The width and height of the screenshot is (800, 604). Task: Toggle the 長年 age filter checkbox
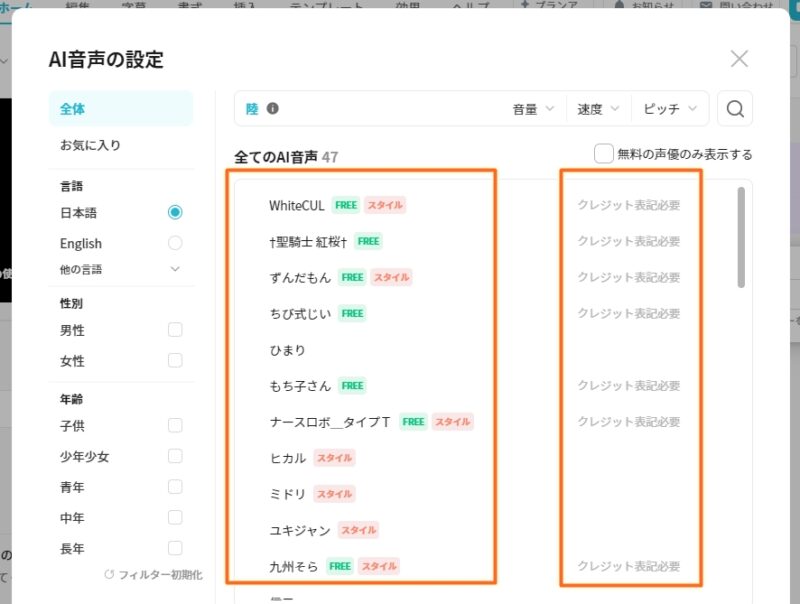point(175,548)
